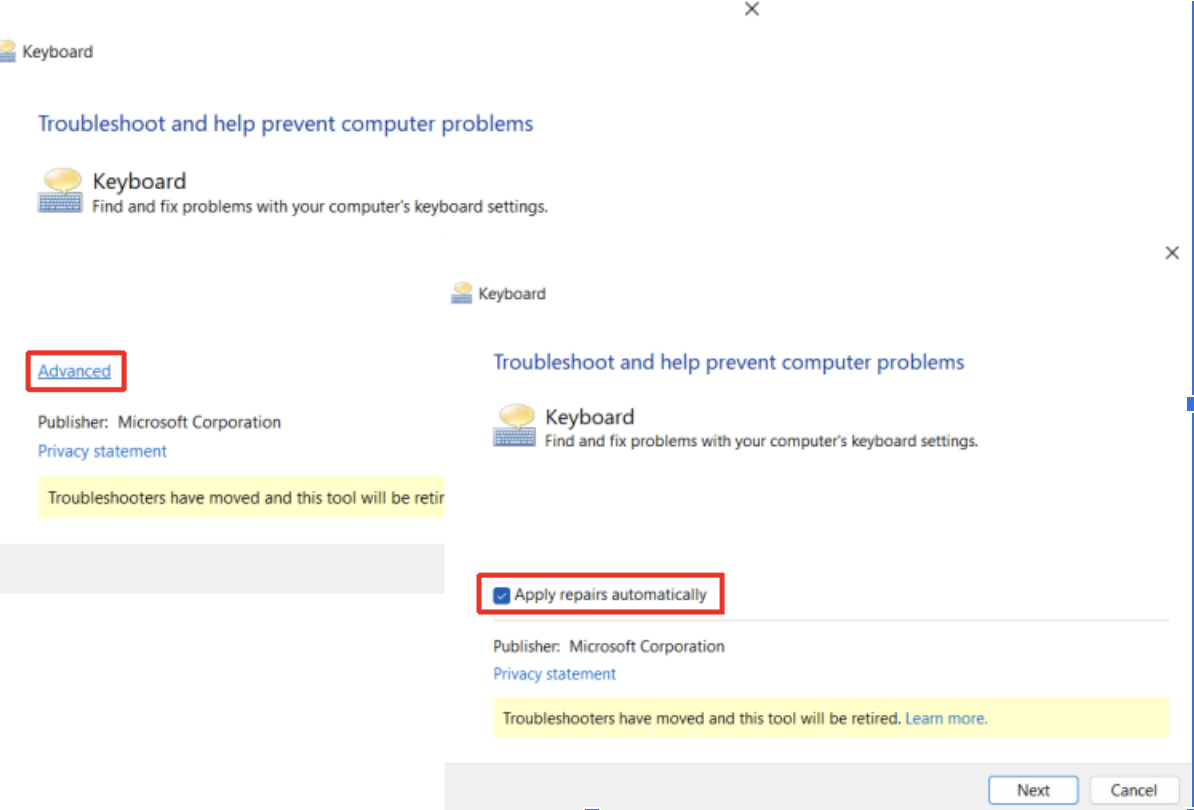
Task: Click the blue marker on the right edge
Action: point(1189,402)
